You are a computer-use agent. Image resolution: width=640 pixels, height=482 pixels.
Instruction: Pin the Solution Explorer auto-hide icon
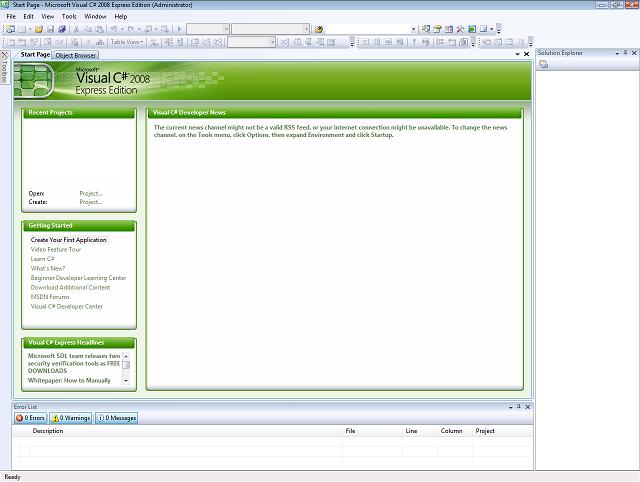(625, 53)
